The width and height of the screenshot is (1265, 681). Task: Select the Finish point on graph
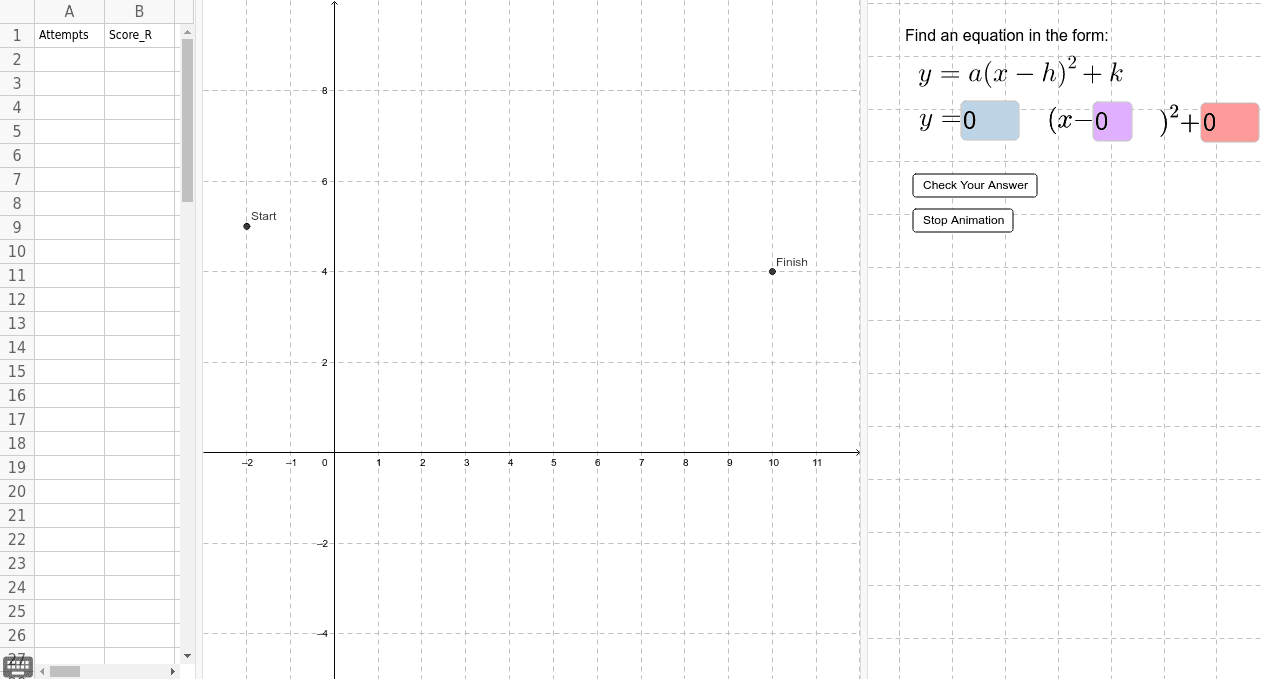[772, 271]
